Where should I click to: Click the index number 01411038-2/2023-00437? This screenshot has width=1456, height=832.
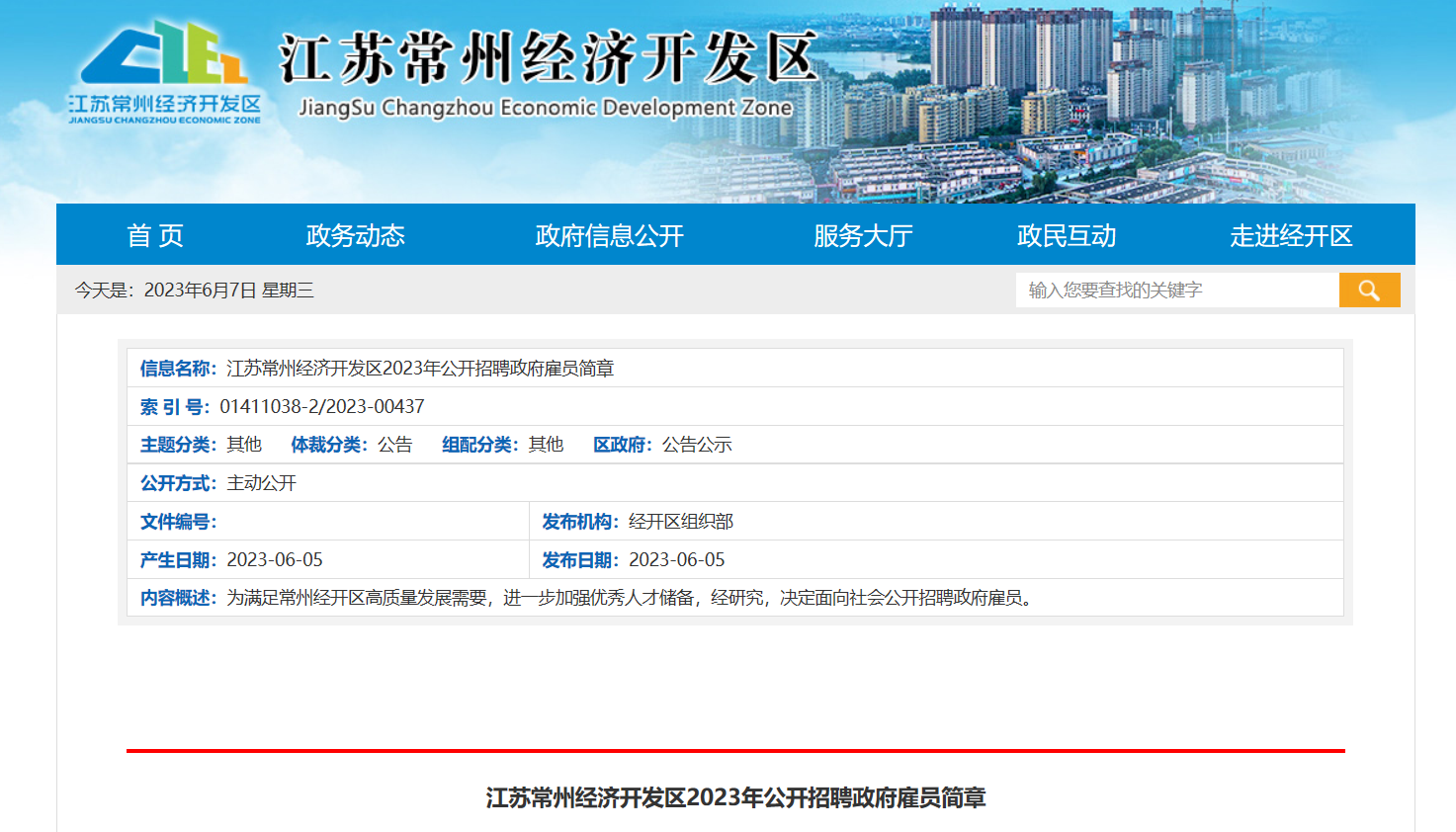click(322, 406)
